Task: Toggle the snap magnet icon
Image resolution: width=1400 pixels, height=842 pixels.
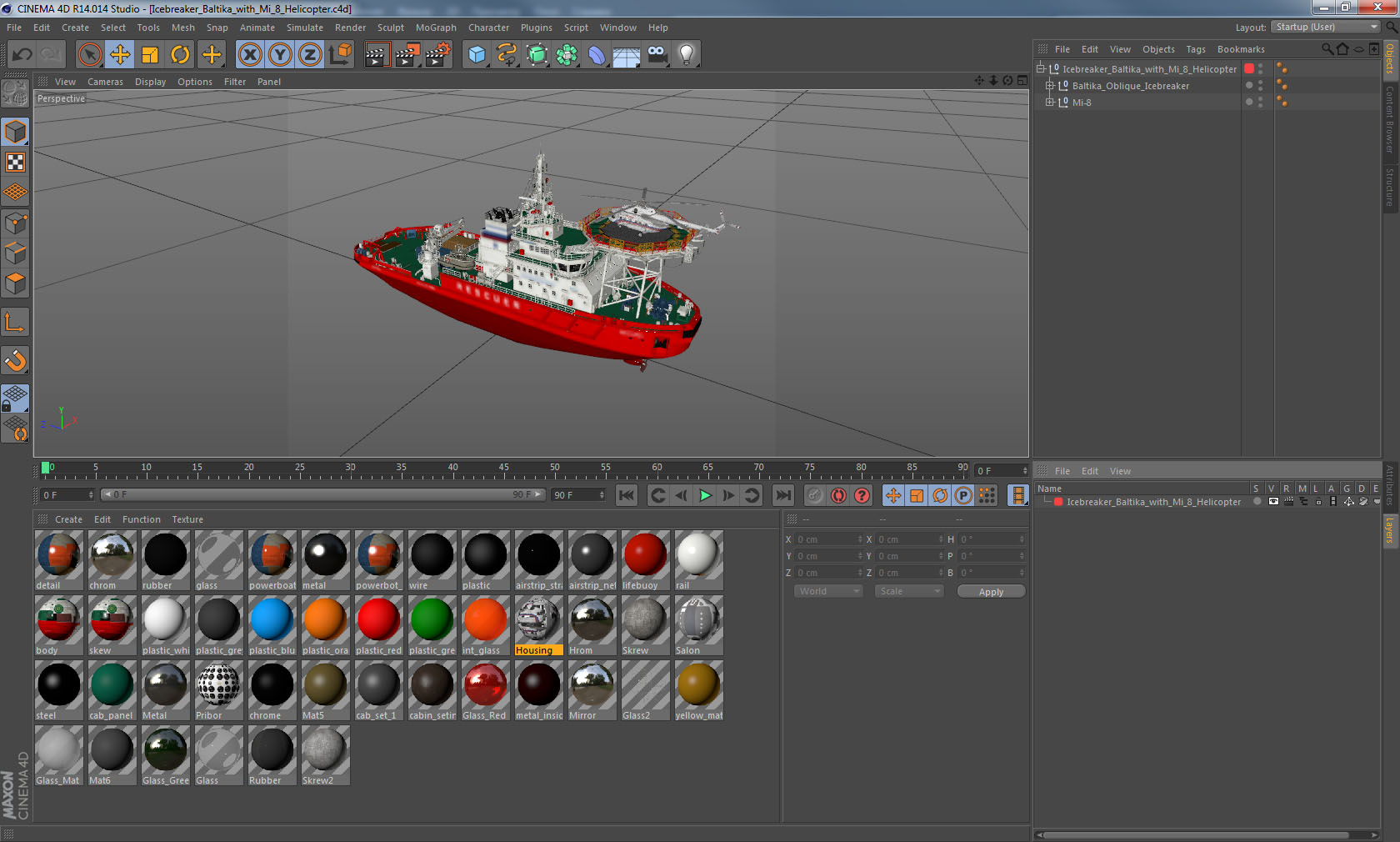Action: [x=15, y=360]
